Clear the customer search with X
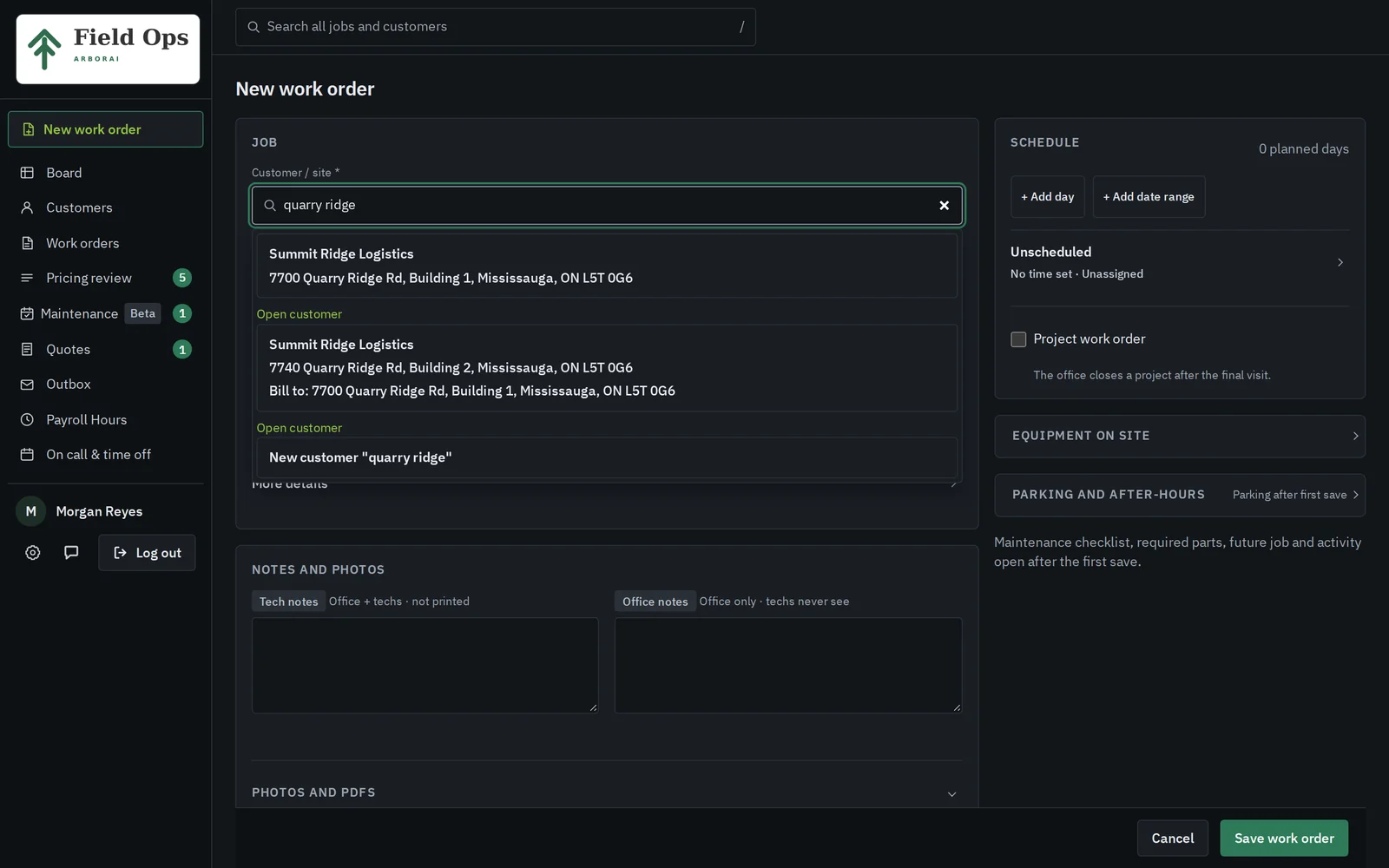Viewport: 1389px width, 868px height. [944, 206]
